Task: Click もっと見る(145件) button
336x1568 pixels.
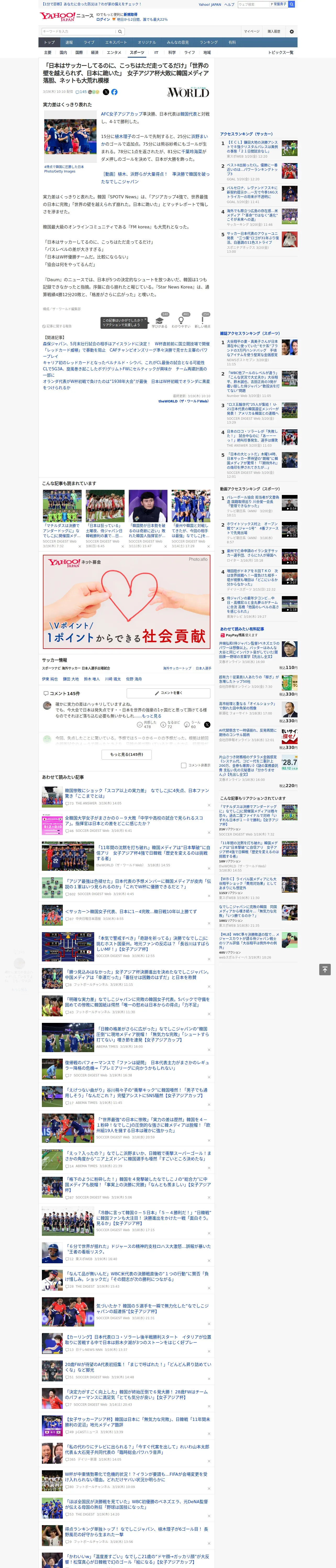Action: point(127,754)
